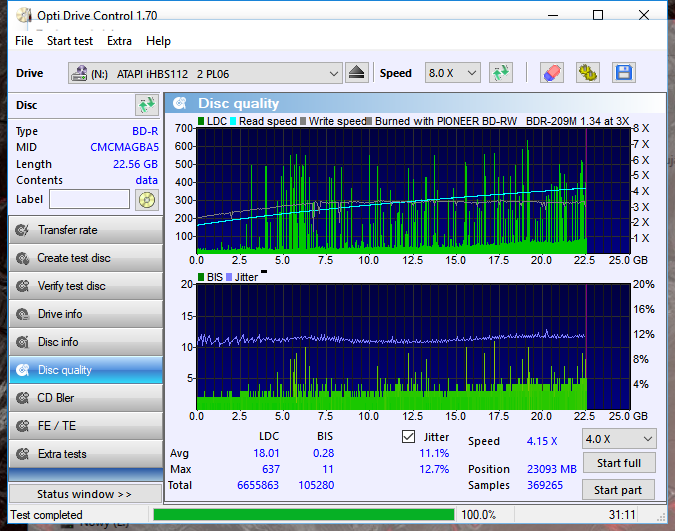Click inside the BIS jitter graph area
The width and height of the screenshot is (675, 531).
coord(413,347)
